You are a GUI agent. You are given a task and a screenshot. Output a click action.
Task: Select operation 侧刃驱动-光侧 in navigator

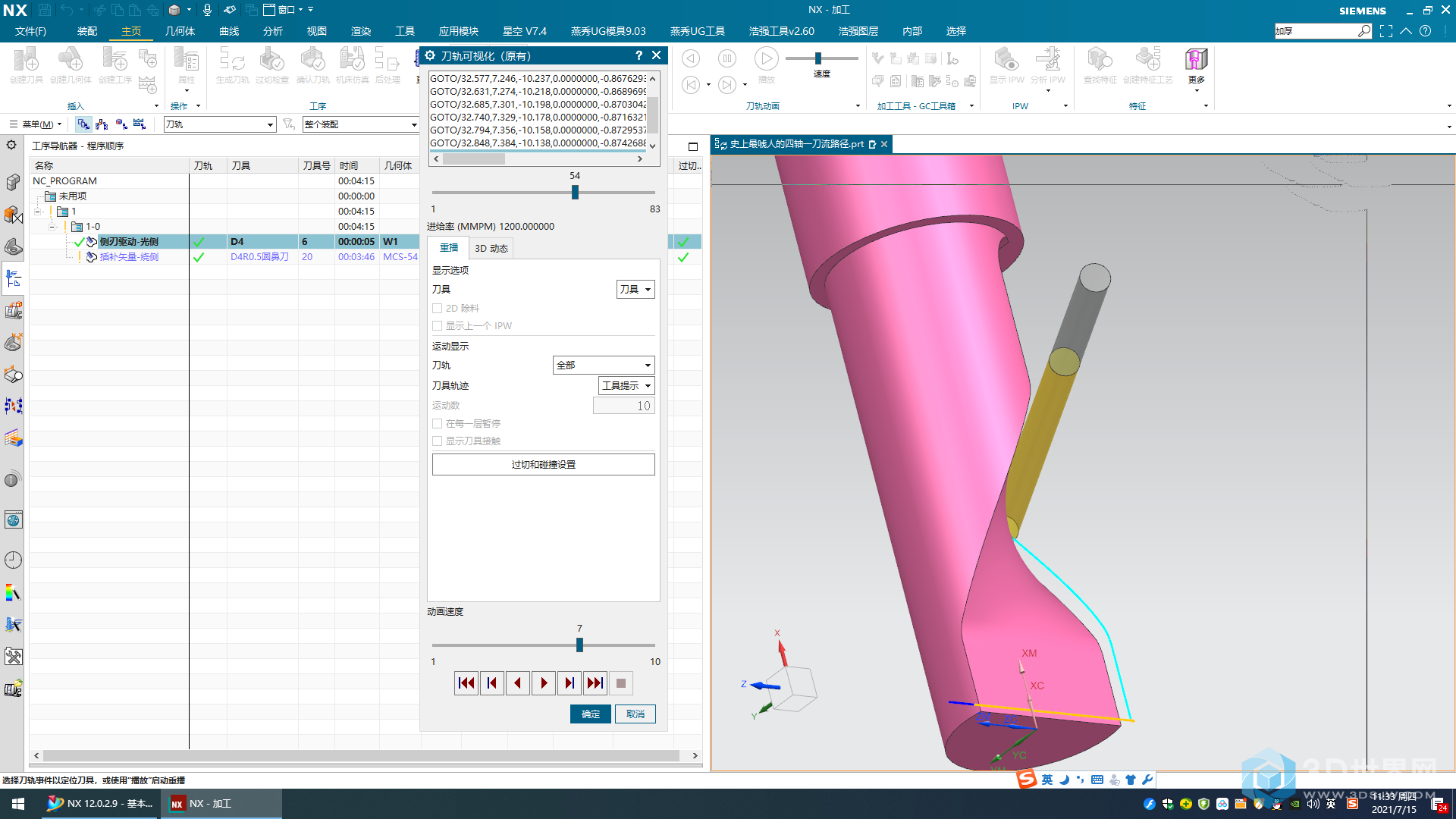(129, 242)
